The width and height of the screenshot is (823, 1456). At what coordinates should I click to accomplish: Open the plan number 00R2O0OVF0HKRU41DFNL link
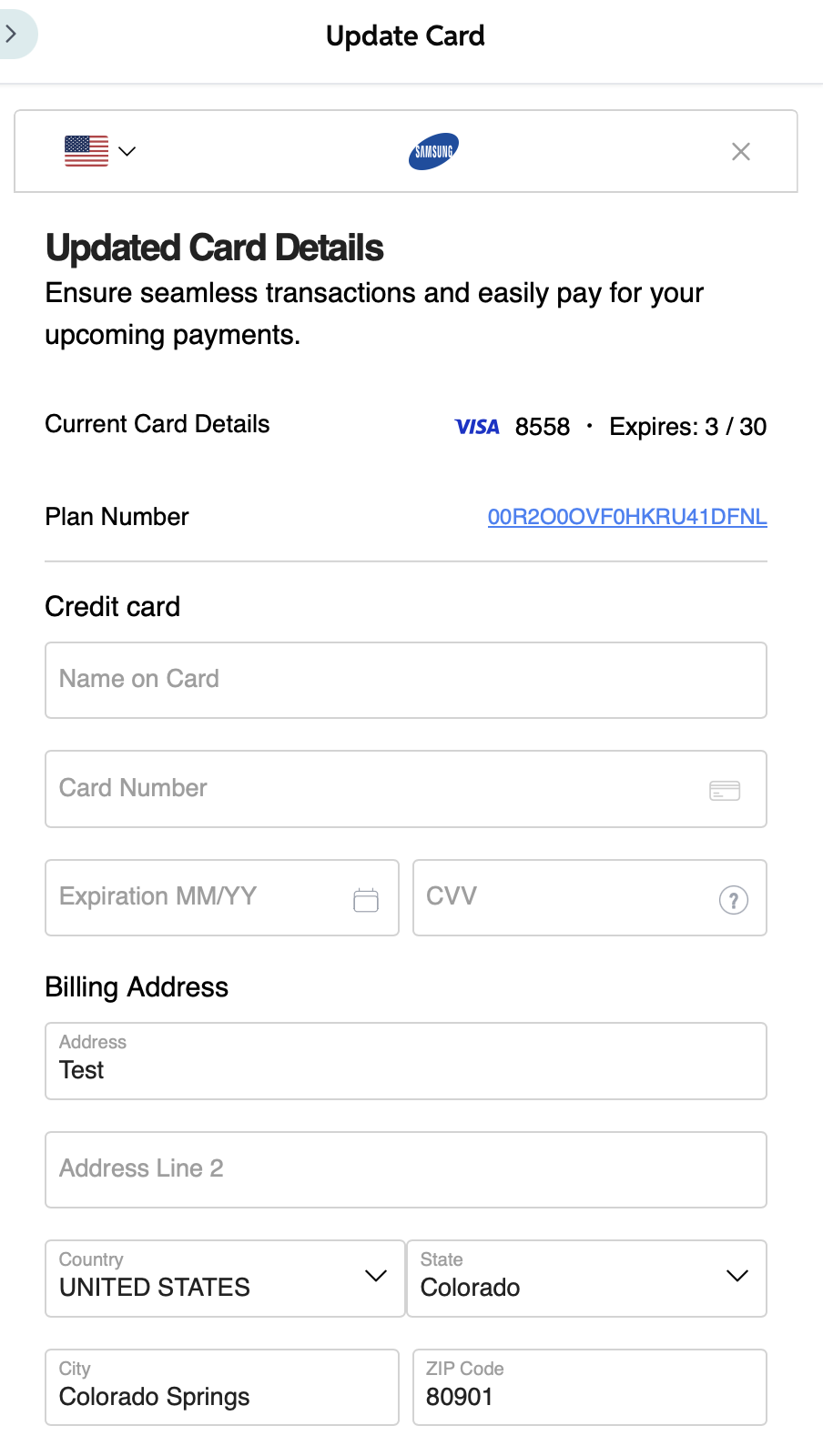(x=626, y=517)
